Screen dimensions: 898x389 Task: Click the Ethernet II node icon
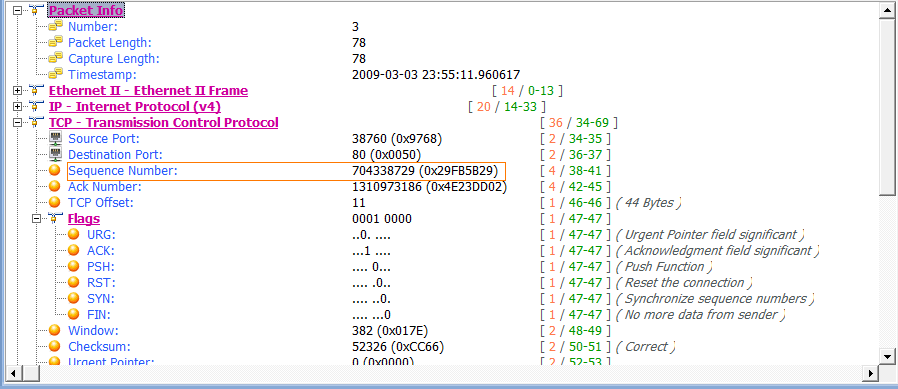(36, 91)
